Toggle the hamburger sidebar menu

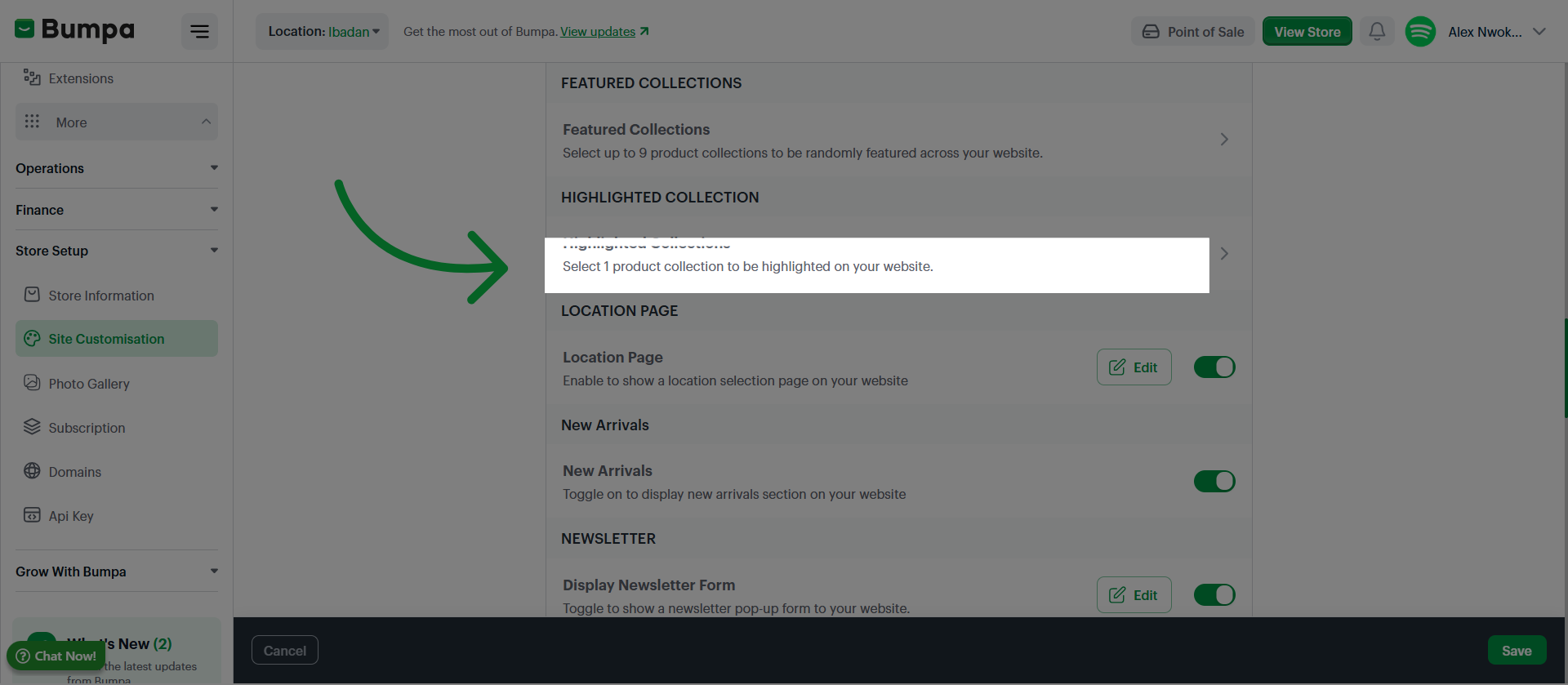[x=199, y=32]
